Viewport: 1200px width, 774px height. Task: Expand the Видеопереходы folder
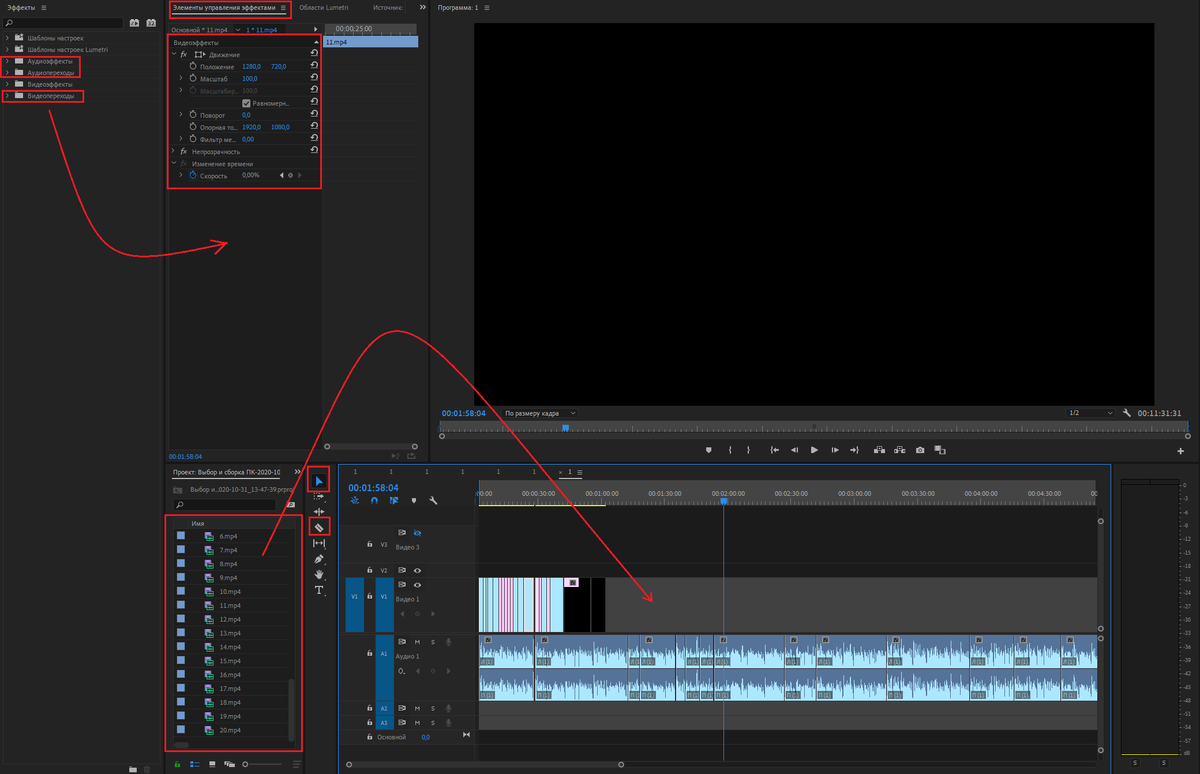click(x=7, y=96)
